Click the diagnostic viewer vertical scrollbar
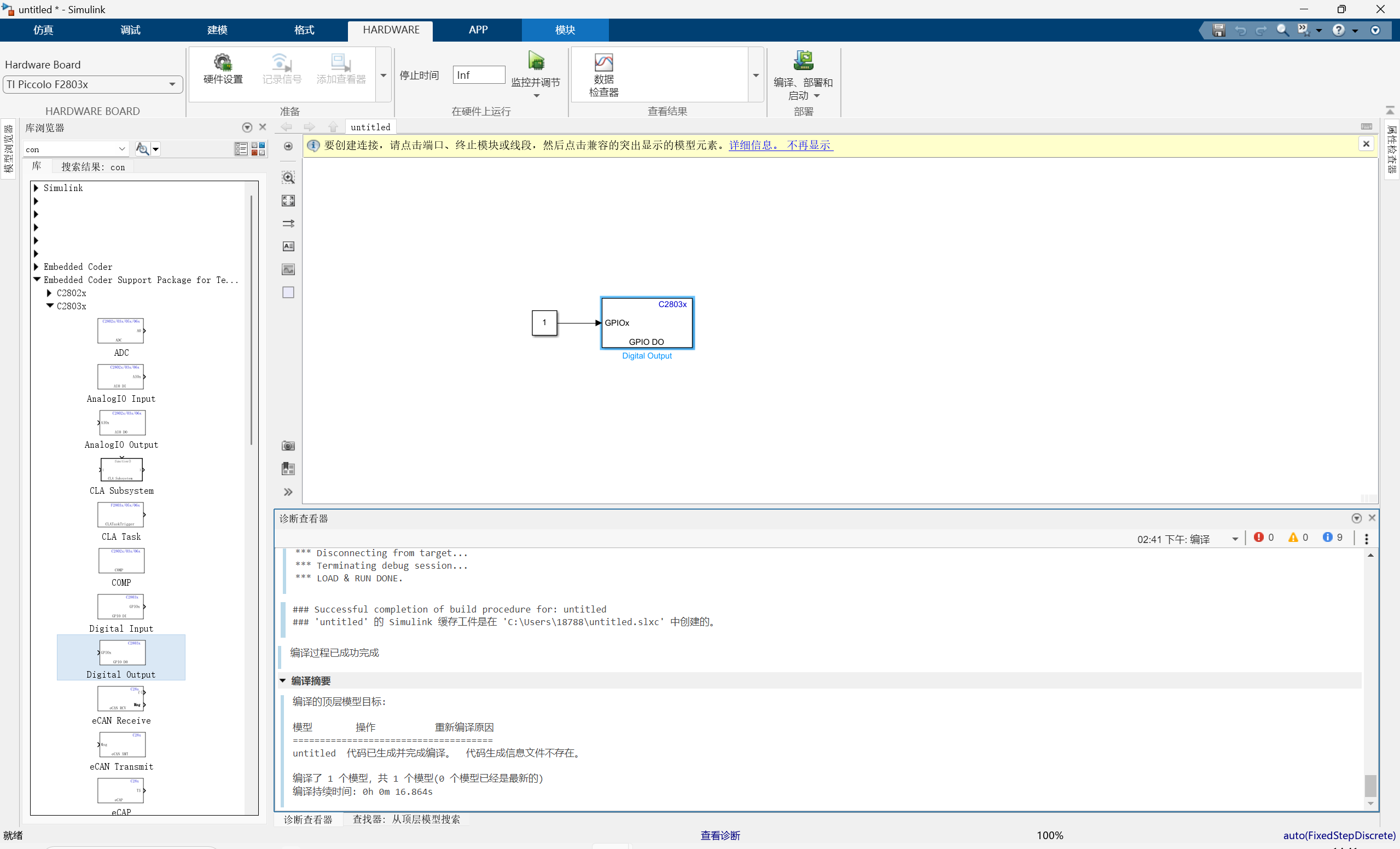1400x849 pixels. [1370, 786]
